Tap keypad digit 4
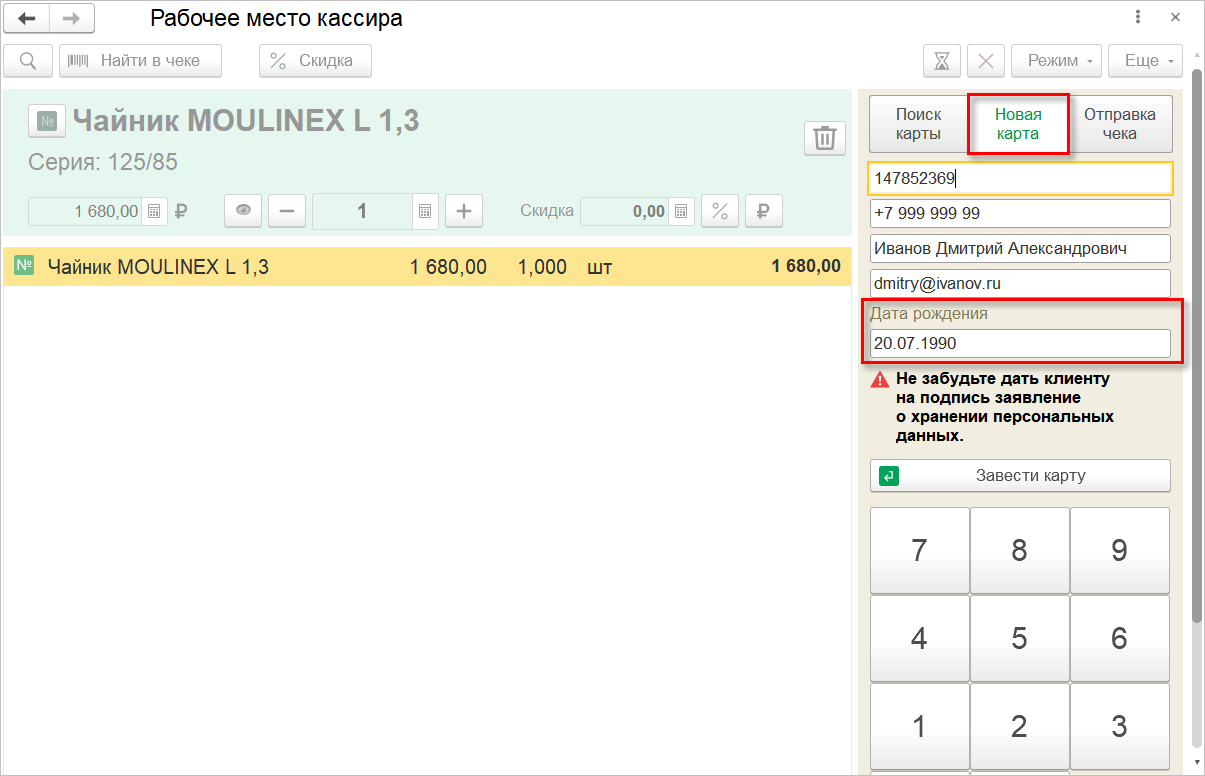Image resolution: width=1205 pixels, height=776 pixels. point(919,638)
